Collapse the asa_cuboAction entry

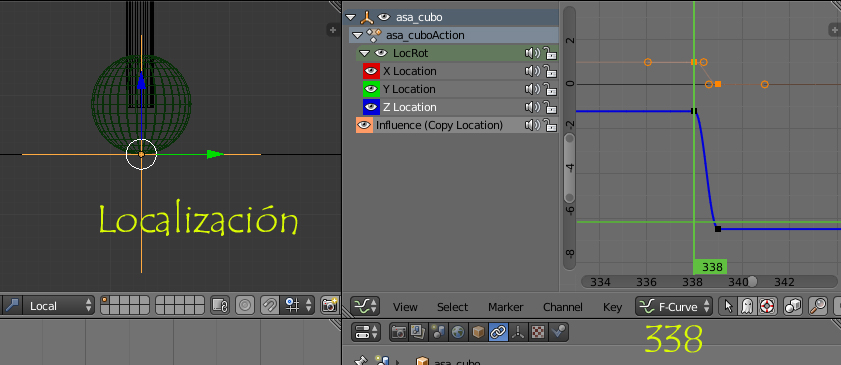pos(358,35)
